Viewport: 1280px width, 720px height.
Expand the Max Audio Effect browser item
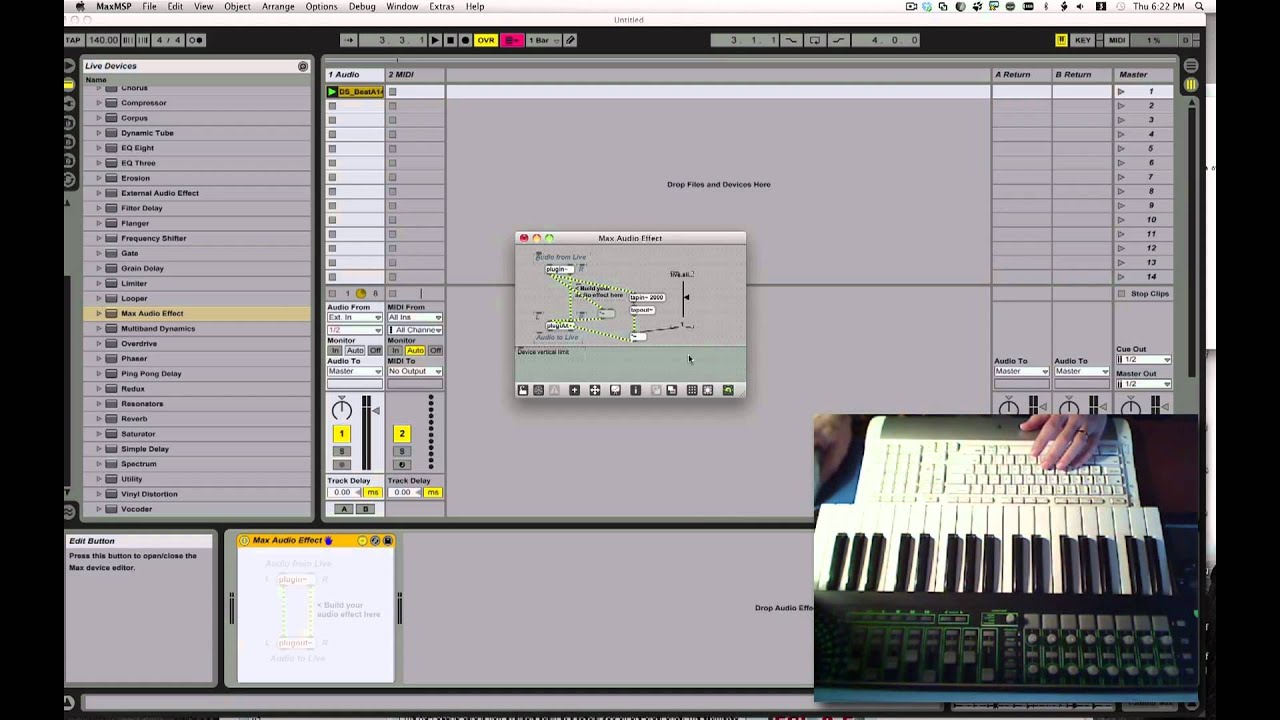click(98, 313)
